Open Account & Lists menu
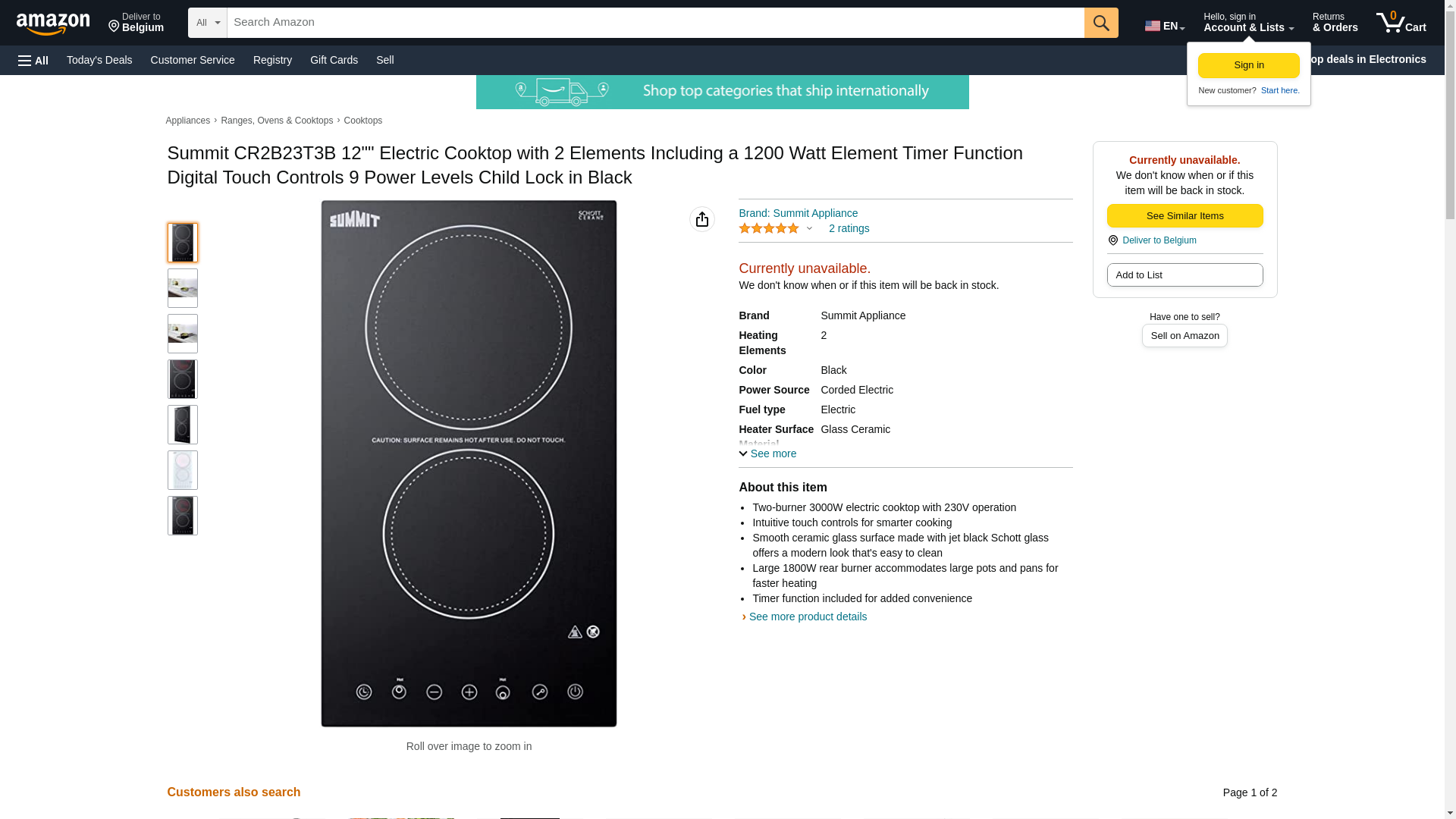1456x819 pixels. click(x=1247, y=23)
